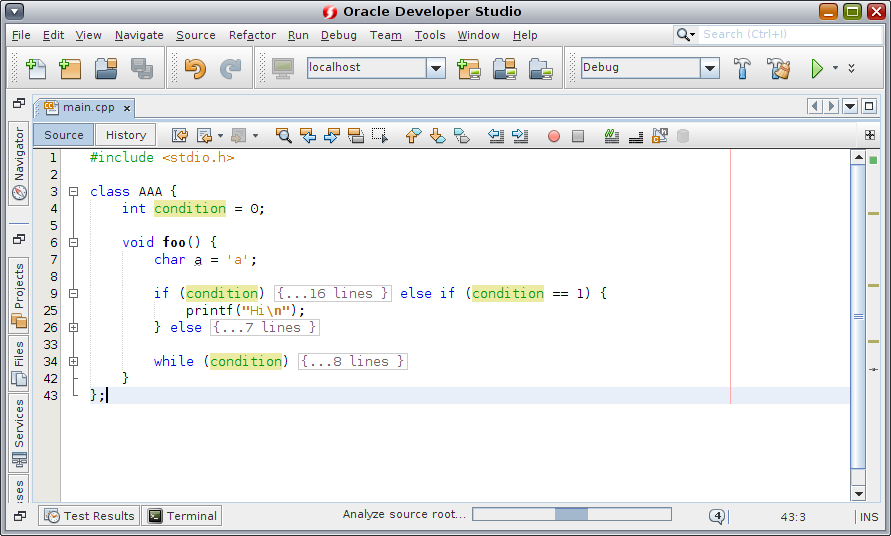Click the Previous Bookmark icon
891x536 pixels.
(x=413, y=136)
